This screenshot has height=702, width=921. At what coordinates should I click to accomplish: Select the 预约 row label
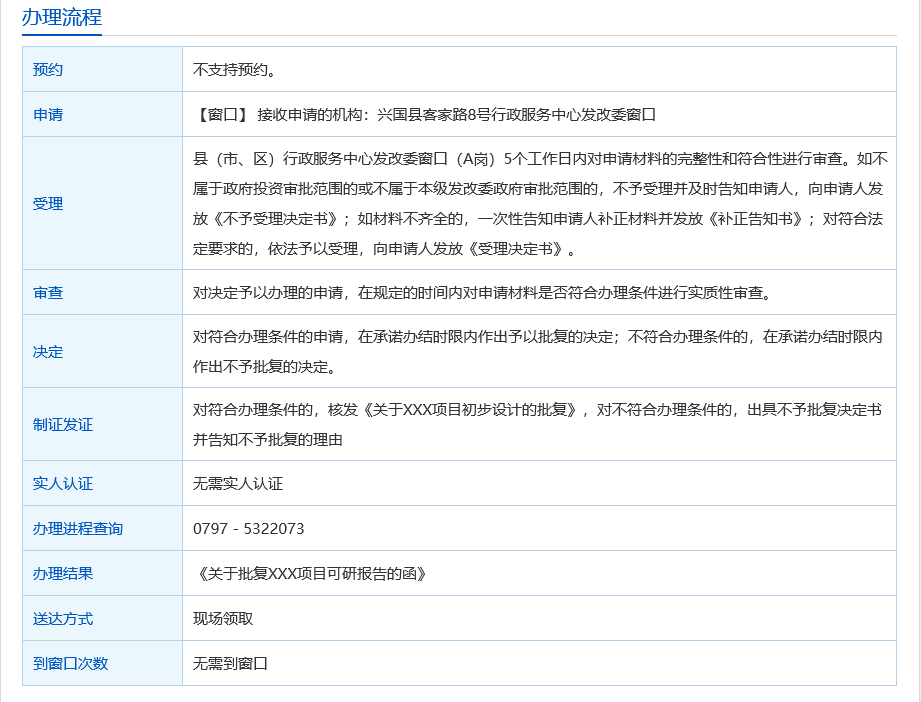(48, 70)
